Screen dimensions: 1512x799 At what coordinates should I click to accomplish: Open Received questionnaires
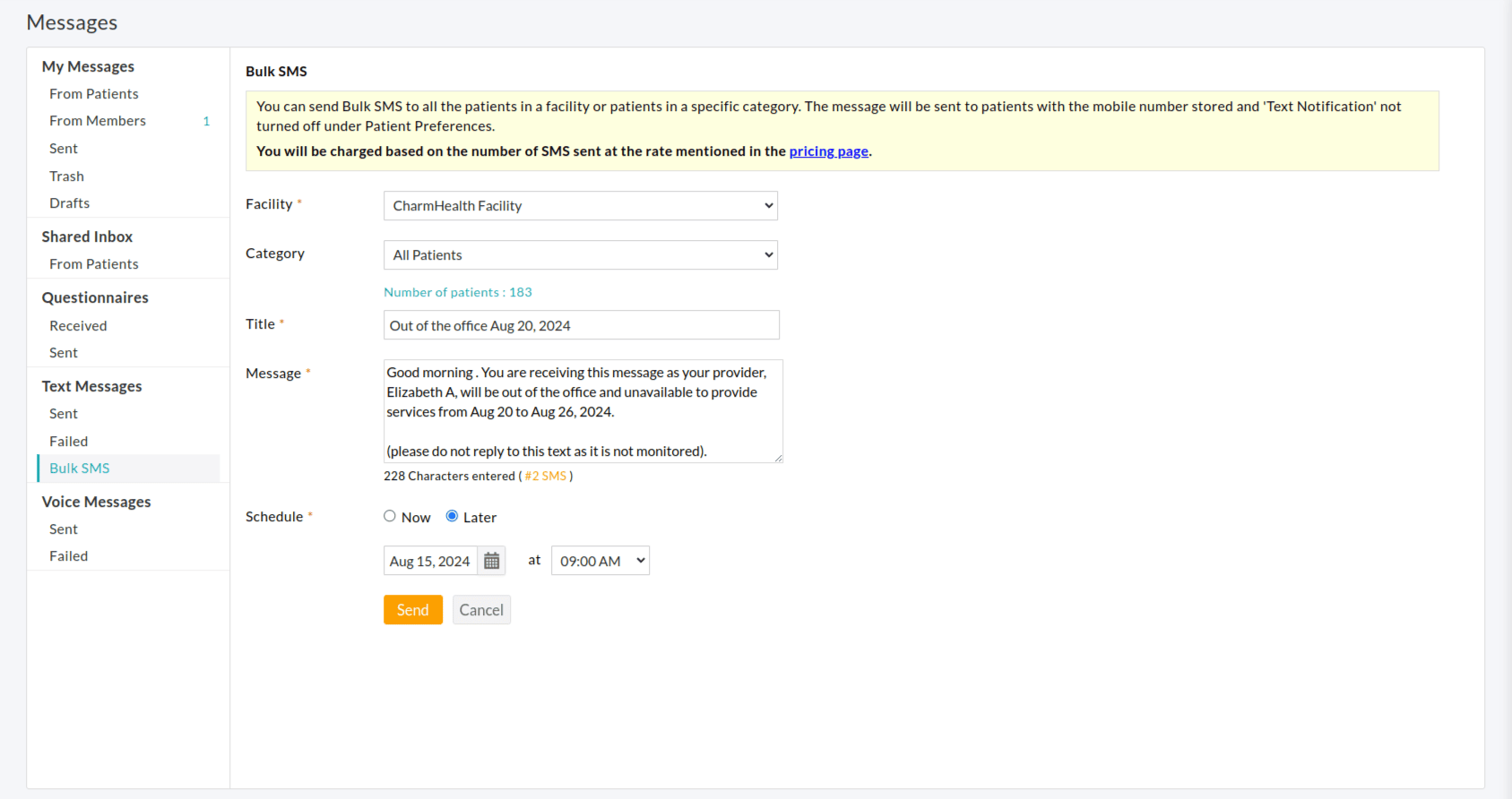(78, 326)
